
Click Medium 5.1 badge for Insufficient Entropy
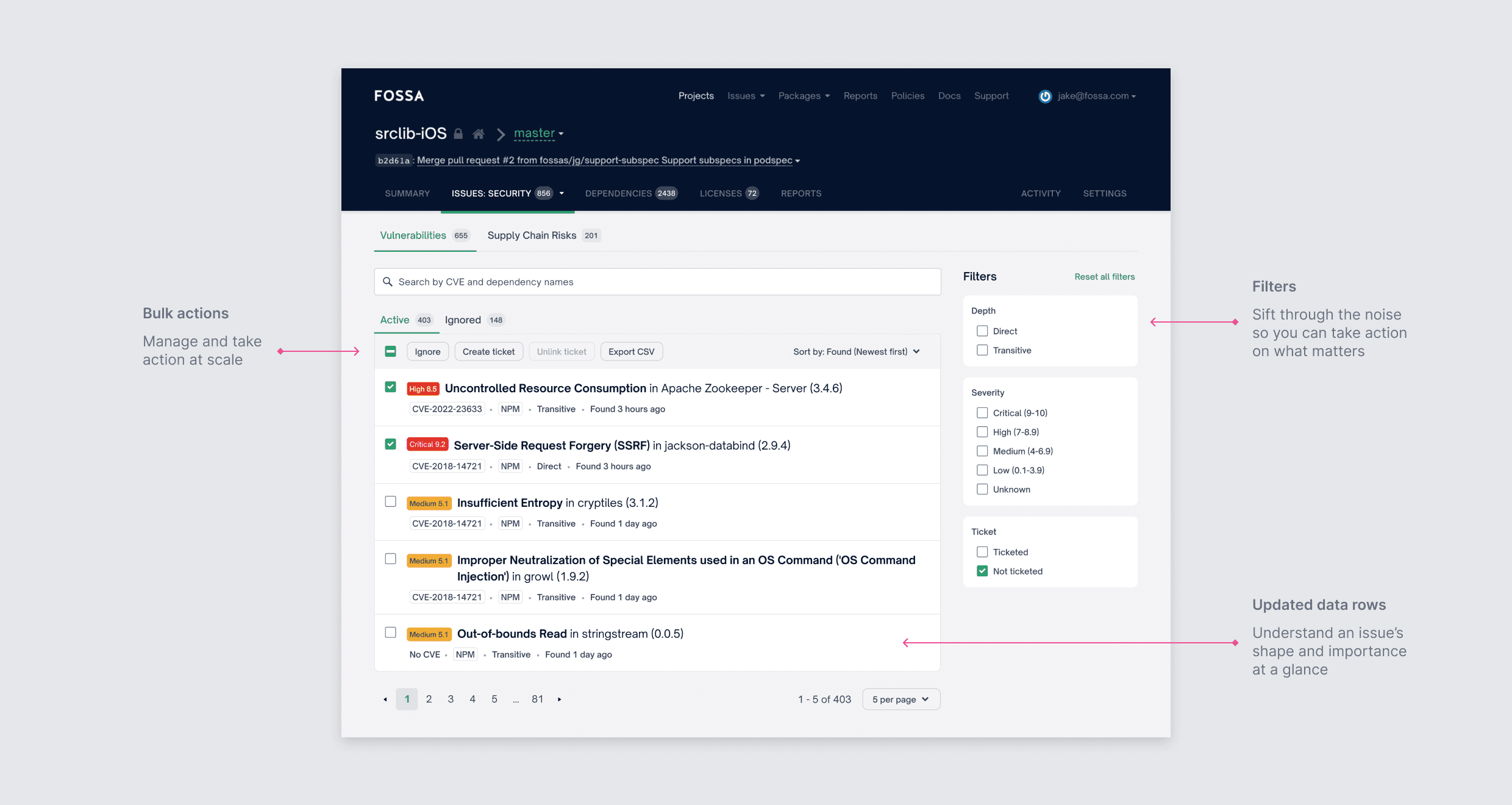pos(429,504)
